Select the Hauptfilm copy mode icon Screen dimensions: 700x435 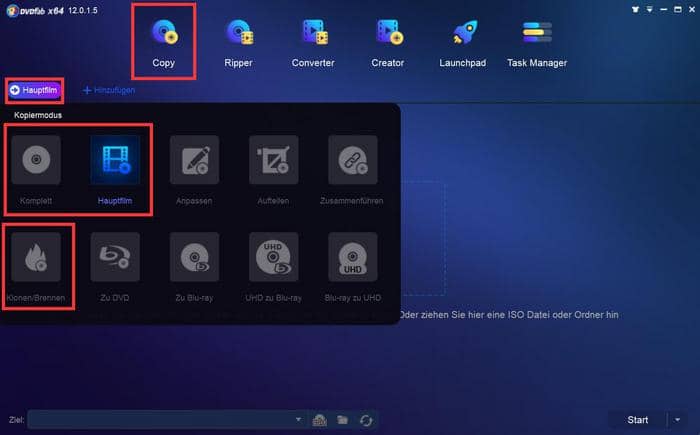click(x=115, y=160)
